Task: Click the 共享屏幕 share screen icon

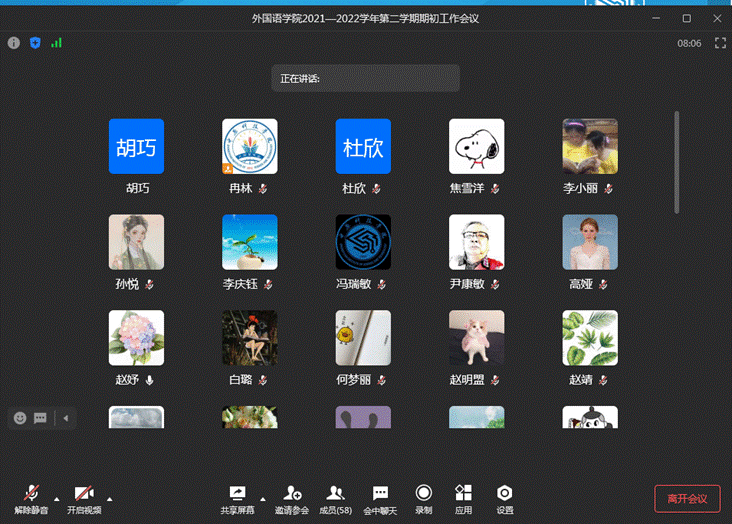Action: [x=237, y=493]
